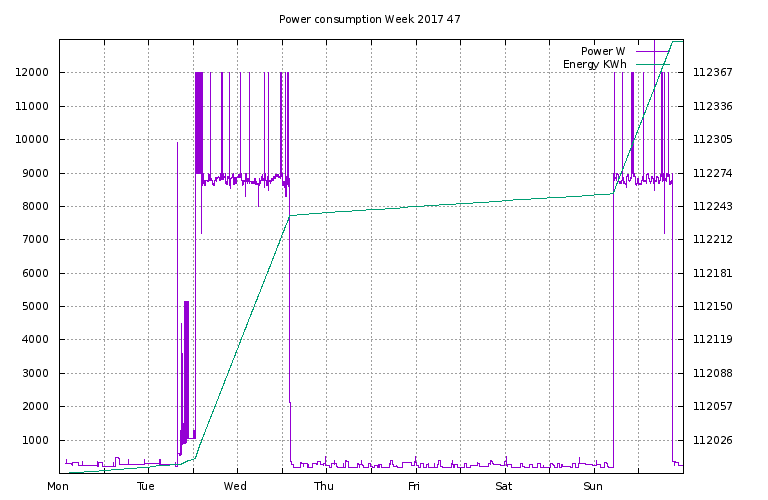This screenshot has height=500, width=768.
Task: Click the 'Tue' x-axis label
Action: (x=146, y=486)
